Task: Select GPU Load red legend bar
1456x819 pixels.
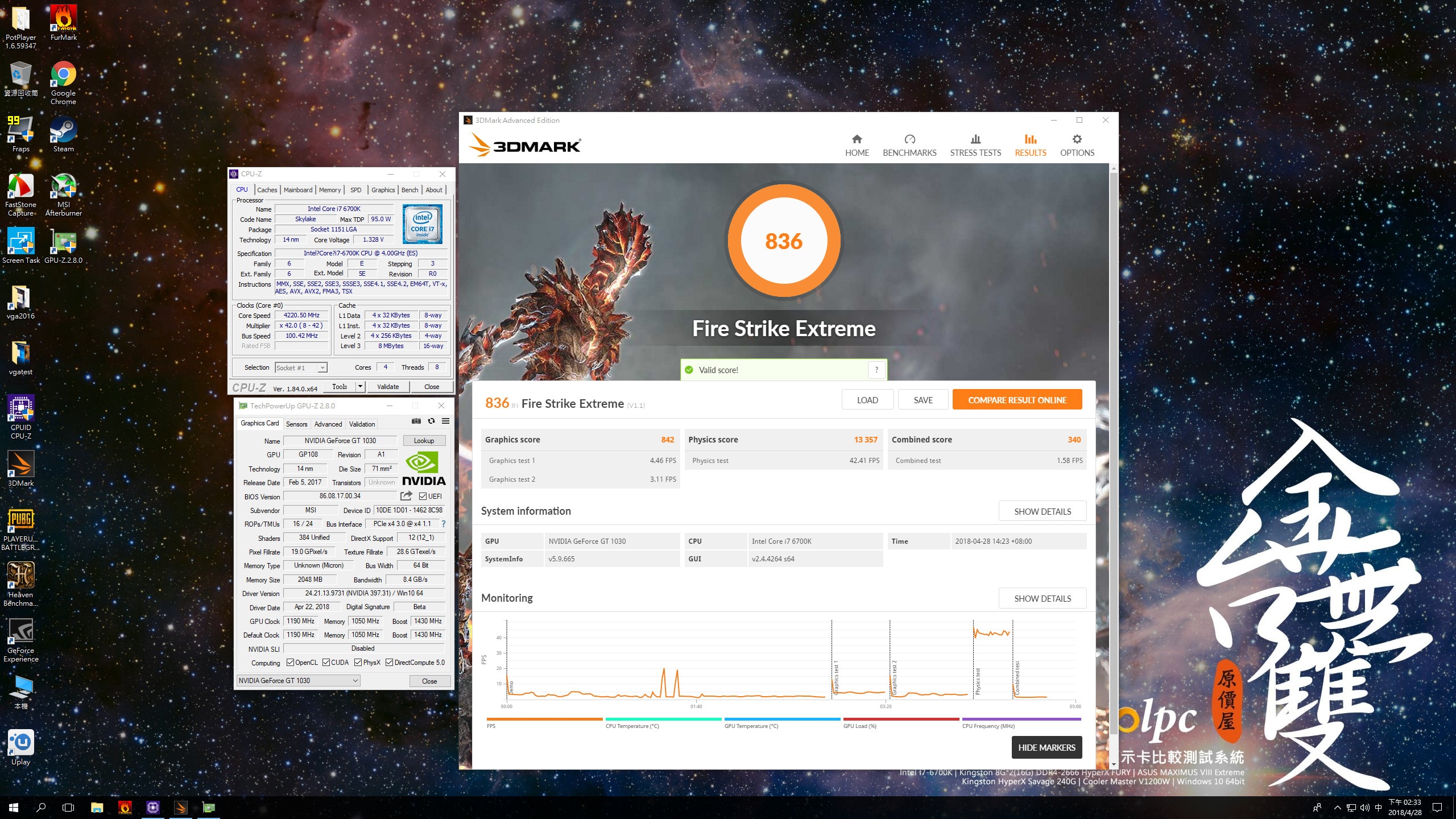Action: click(x=901, y=719)
